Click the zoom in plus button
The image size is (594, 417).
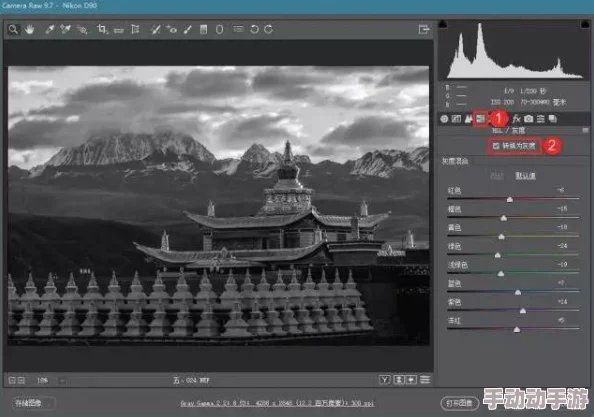pos(22,380)
